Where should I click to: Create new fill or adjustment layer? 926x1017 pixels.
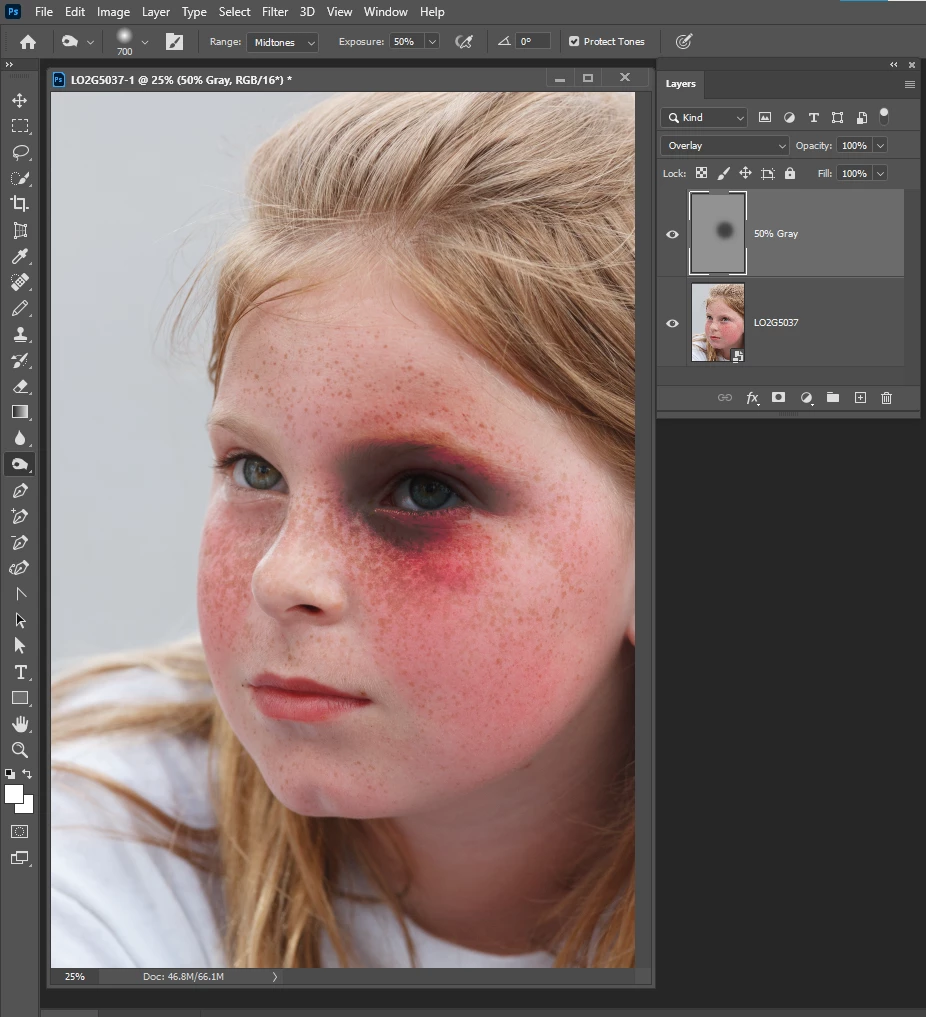[806, 398]
